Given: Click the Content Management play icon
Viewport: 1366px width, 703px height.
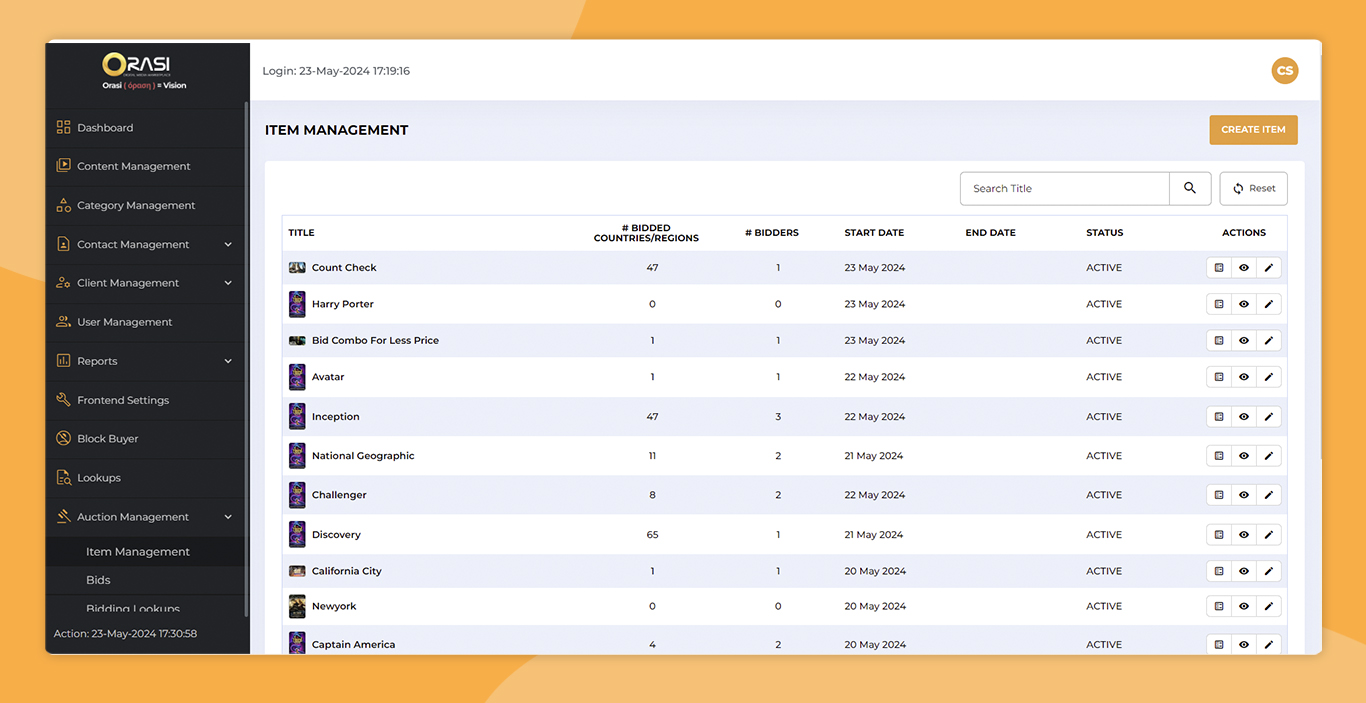Looking at the screenshot, I should (x=63, y=166).
